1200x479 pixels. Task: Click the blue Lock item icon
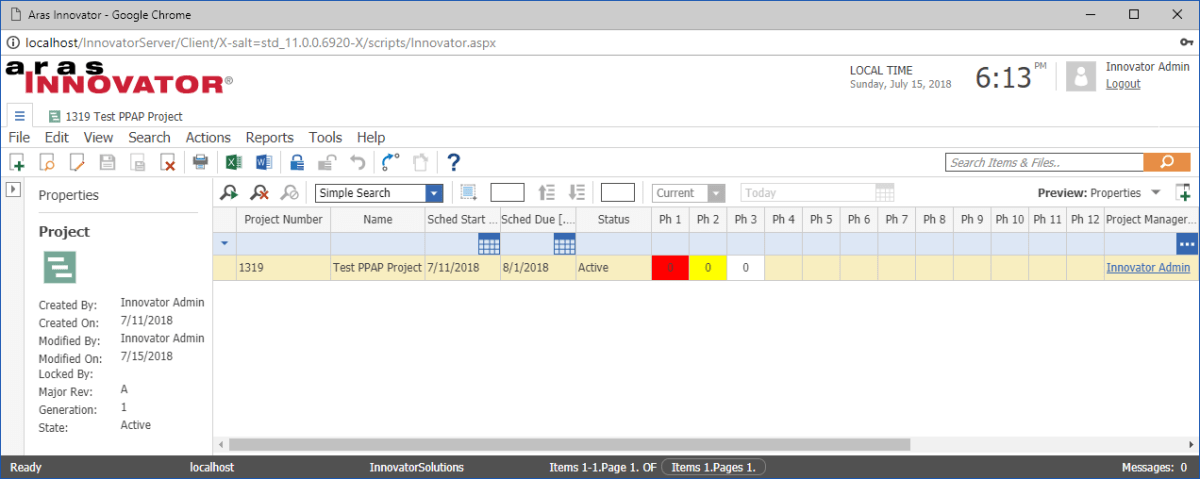pos(296,162)
